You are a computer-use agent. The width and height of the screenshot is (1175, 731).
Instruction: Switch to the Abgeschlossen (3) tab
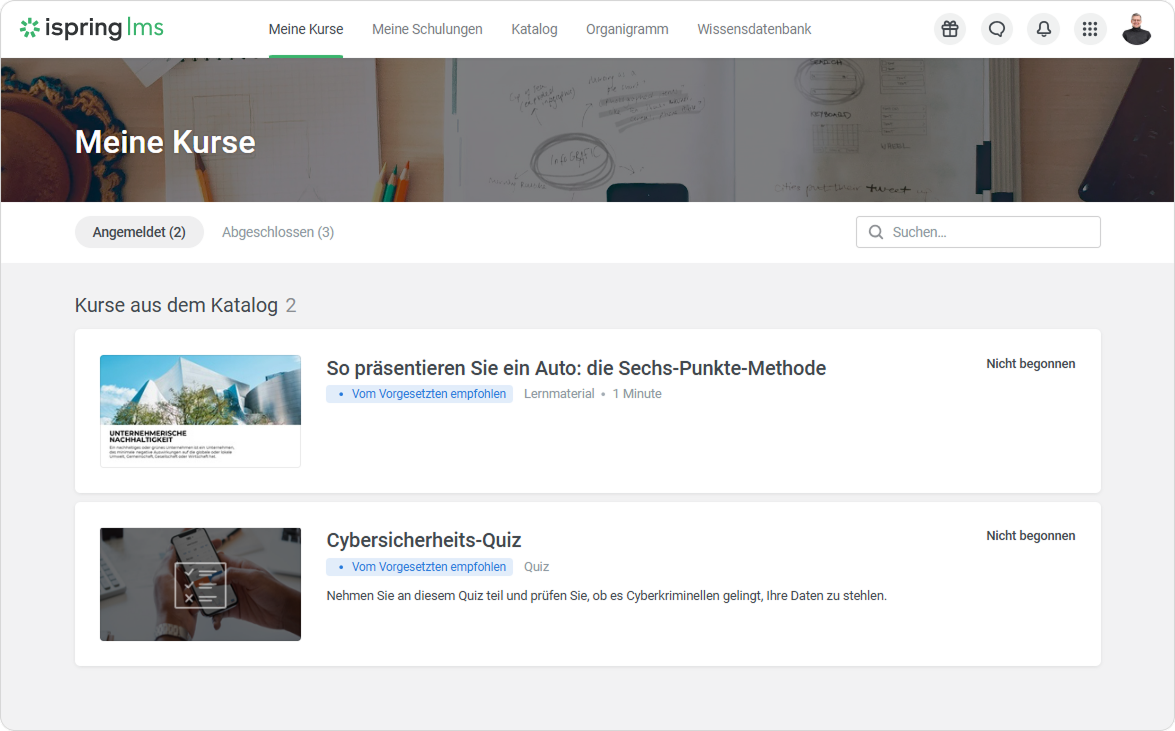(x=278, y=232)
